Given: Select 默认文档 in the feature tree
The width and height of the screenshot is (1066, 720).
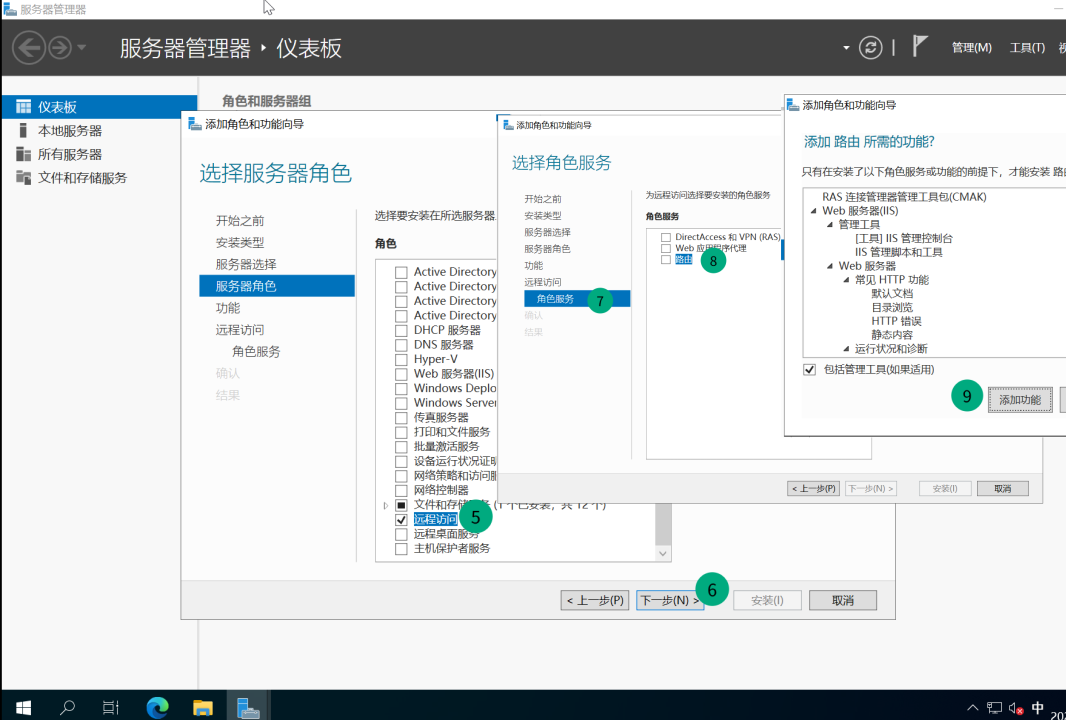Looking at the screenshot, I should point(892,294).
